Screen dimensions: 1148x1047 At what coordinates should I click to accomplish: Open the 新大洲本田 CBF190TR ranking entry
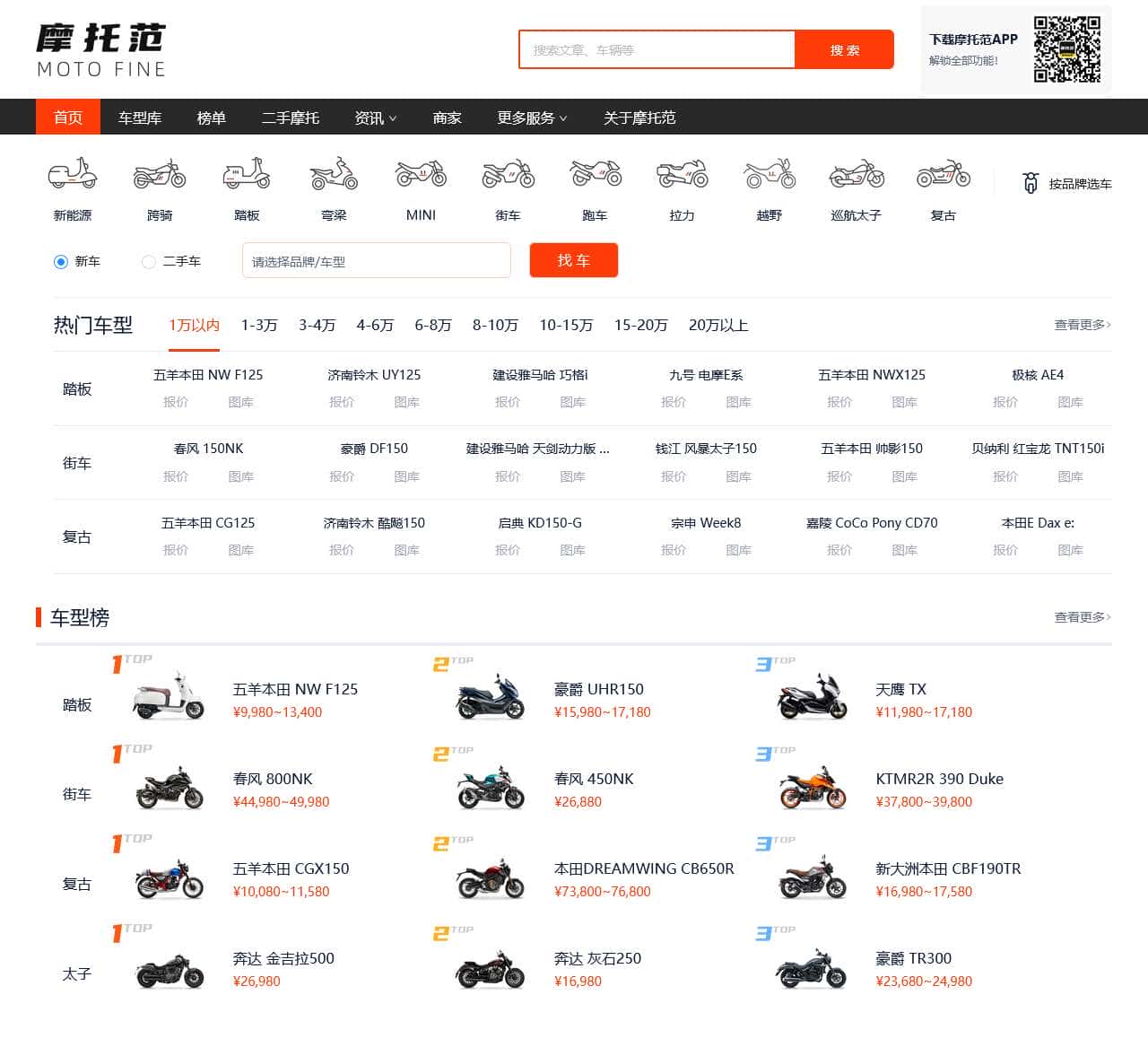coord(948,868)
